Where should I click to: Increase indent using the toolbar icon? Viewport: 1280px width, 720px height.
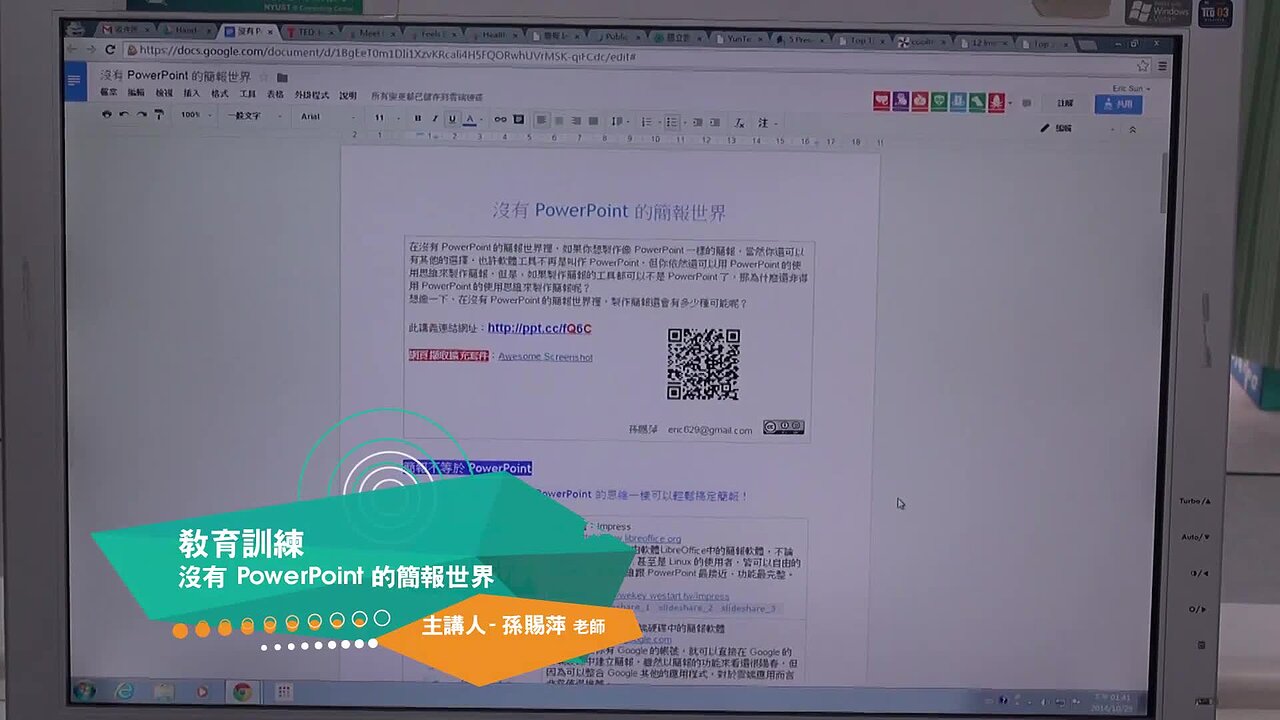pyautogui.click(x=716, y=122)
